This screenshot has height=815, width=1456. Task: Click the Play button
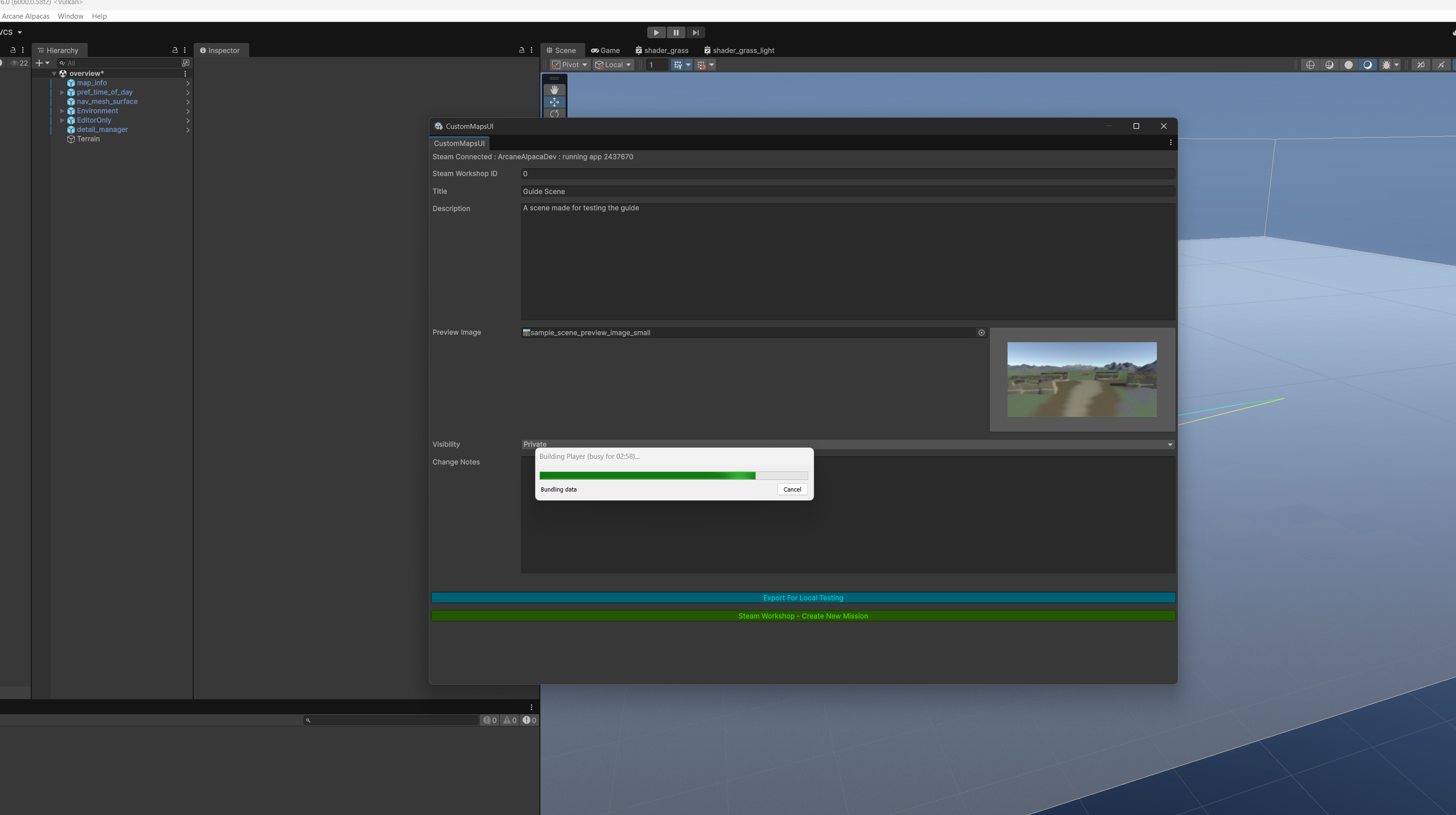coord(656,33)
